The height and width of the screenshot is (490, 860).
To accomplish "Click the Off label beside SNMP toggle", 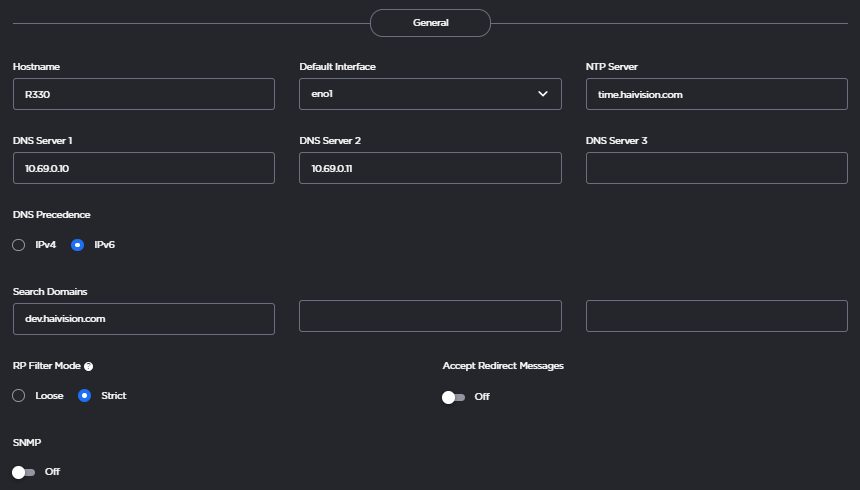I will click(52, 472).
